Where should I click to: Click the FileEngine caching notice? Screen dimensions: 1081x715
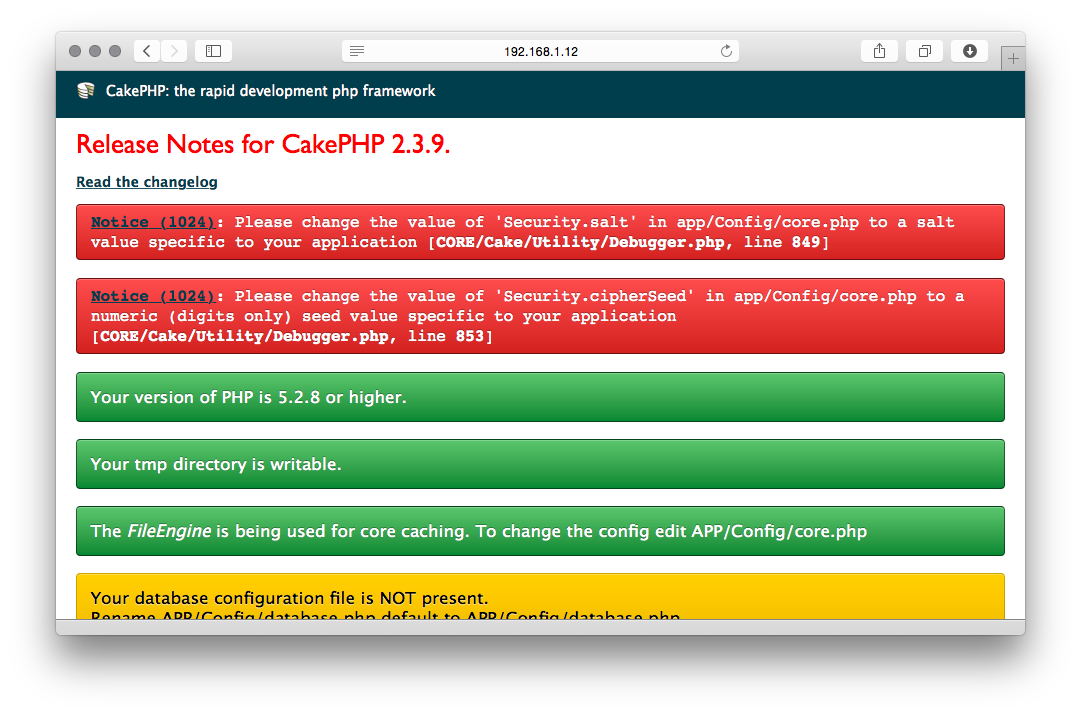tap(540, 531)
